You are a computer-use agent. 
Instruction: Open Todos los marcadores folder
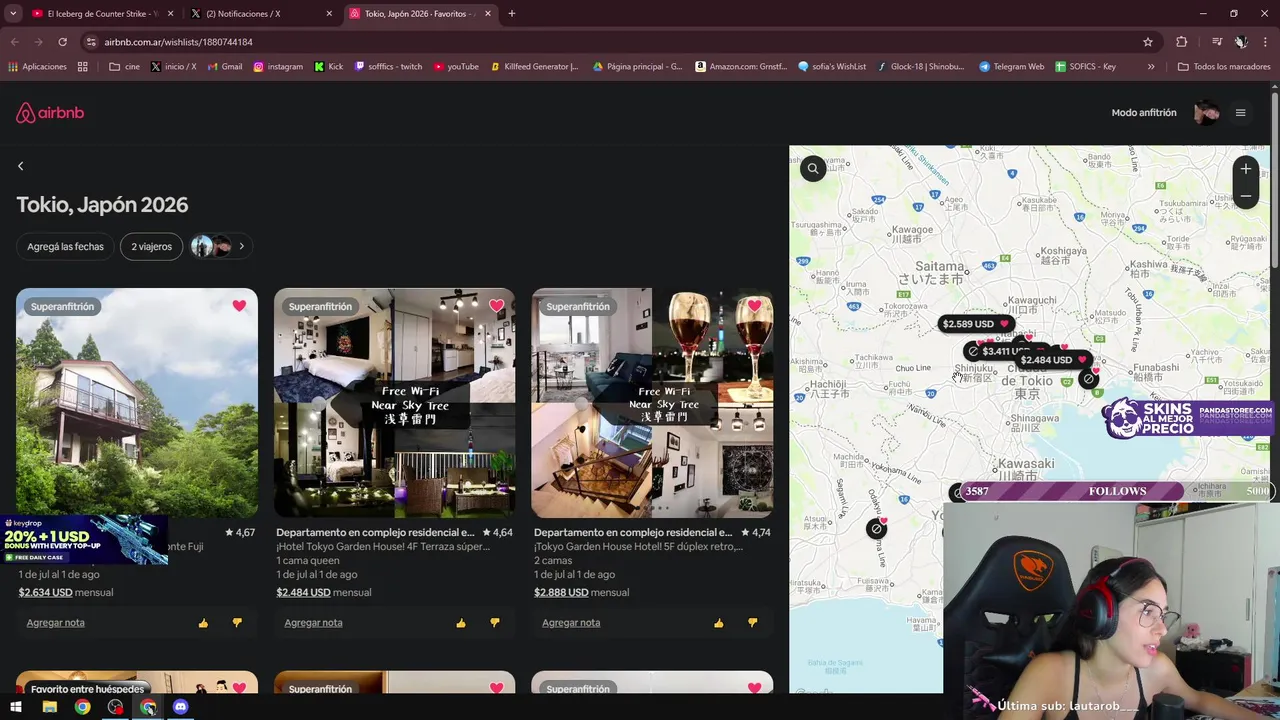pos(1225,67)
